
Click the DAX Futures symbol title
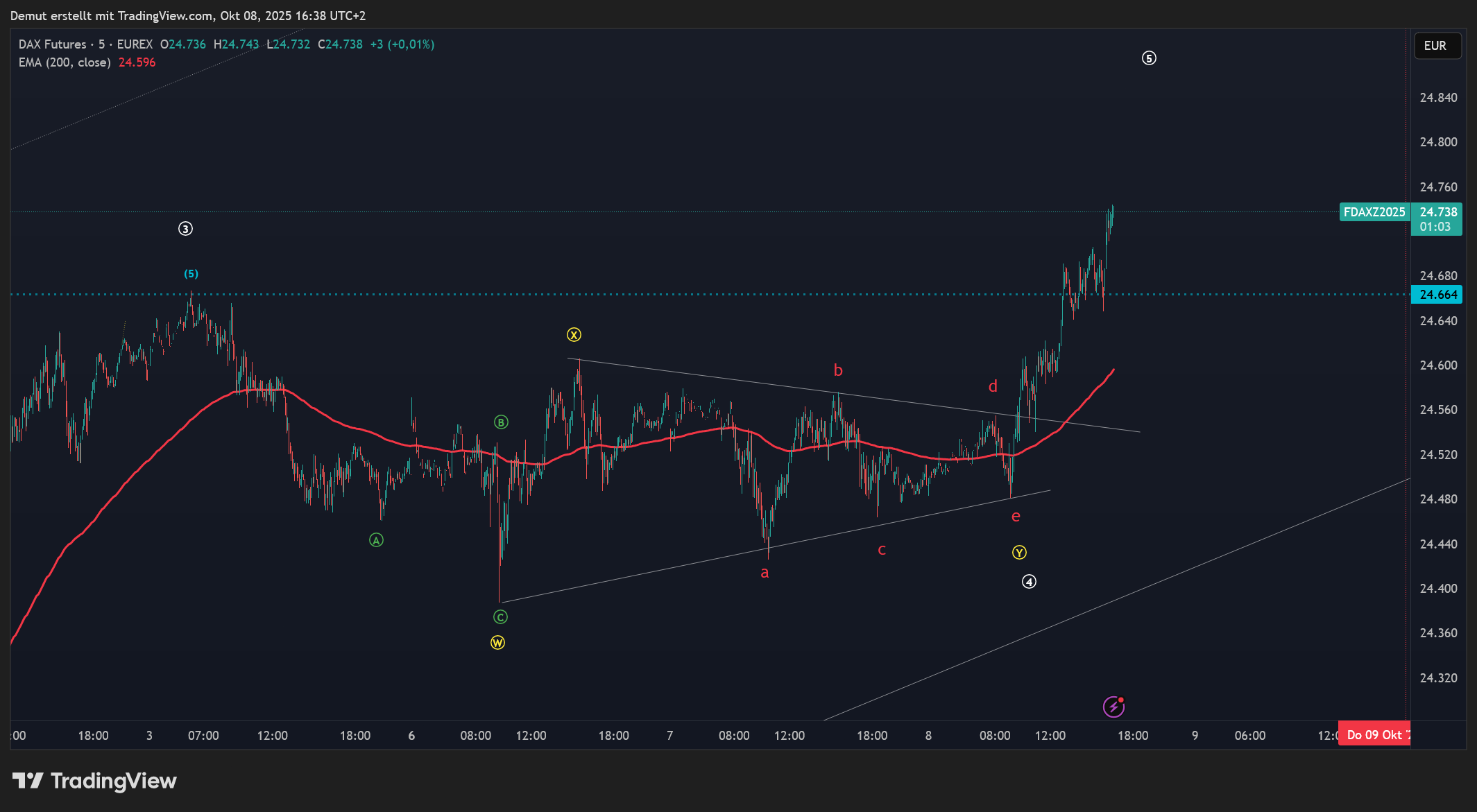click(53, 44)
